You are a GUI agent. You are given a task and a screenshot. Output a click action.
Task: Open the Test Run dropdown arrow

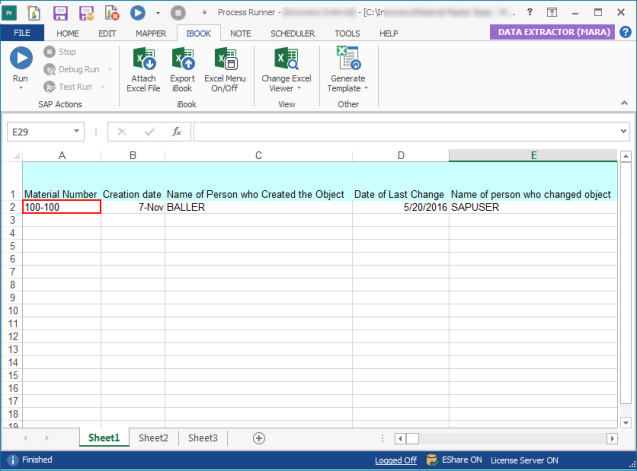tap(103, 87)
